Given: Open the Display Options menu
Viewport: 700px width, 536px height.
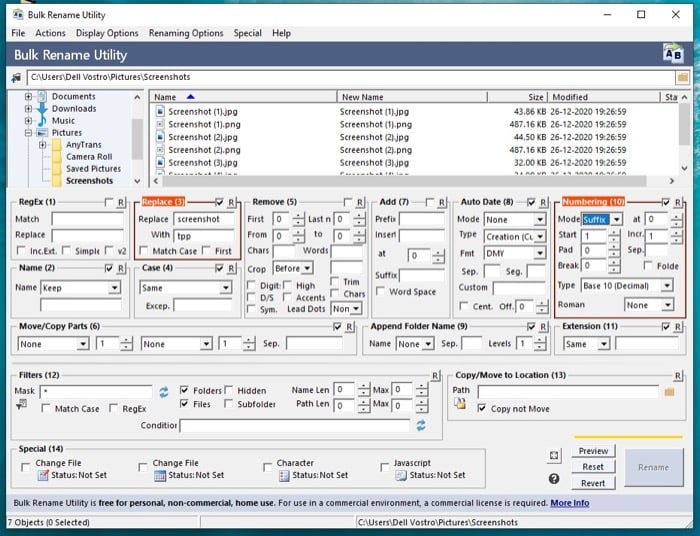Looking at the screenshot, I should (107, 33).
